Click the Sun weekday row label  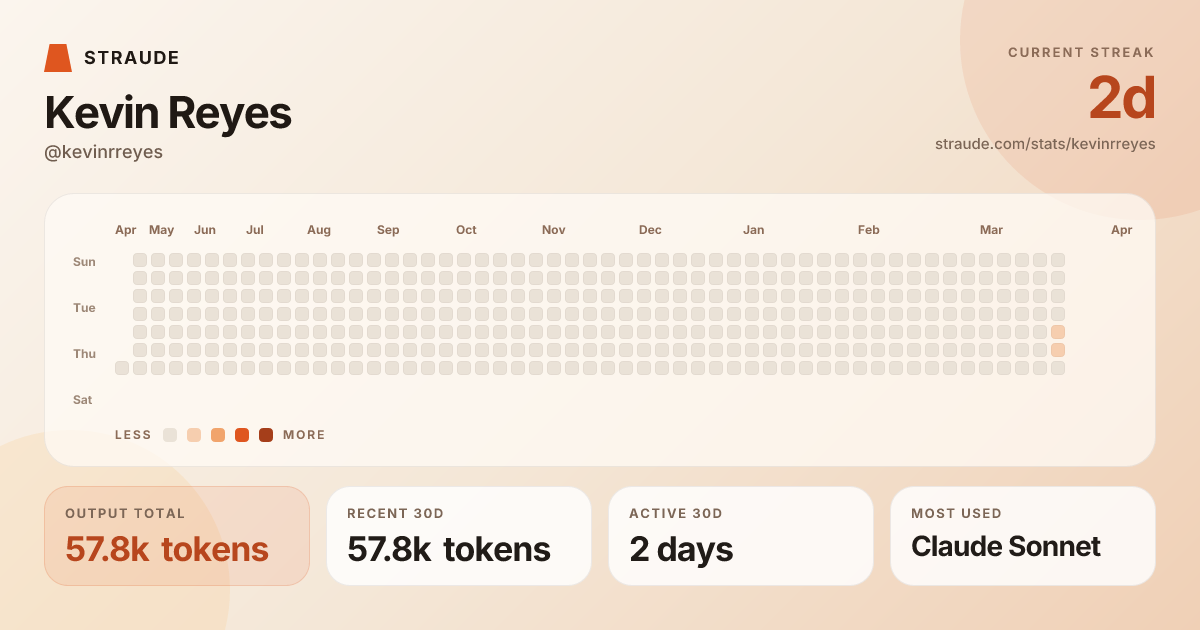(84, 262)
